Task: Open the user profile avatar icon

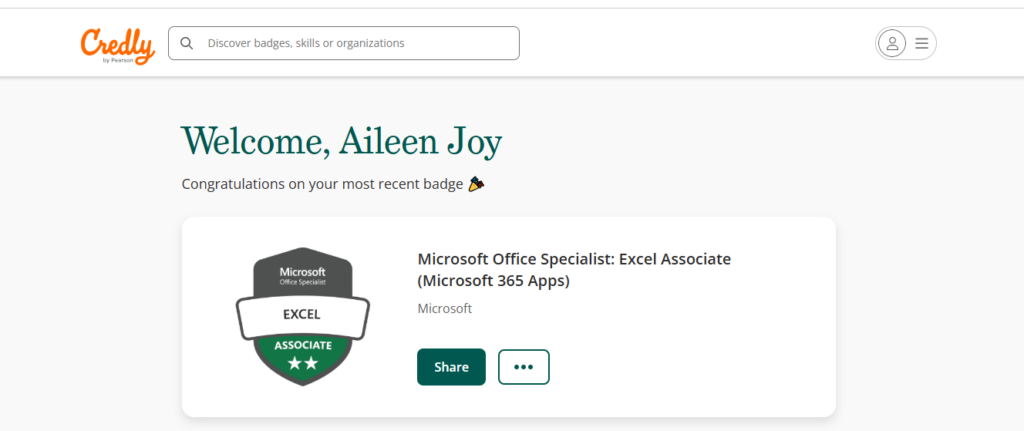Action: (x=891, y=43)
